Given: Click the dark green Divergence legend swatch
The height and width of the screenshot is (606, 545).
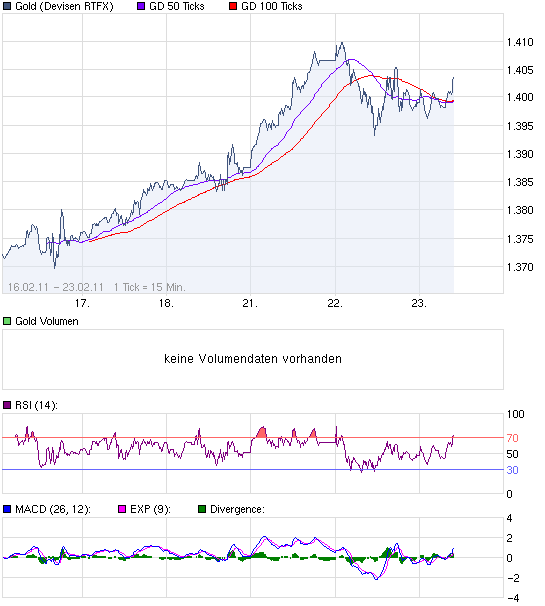Looking at the screenshot, I should point(202,509).
